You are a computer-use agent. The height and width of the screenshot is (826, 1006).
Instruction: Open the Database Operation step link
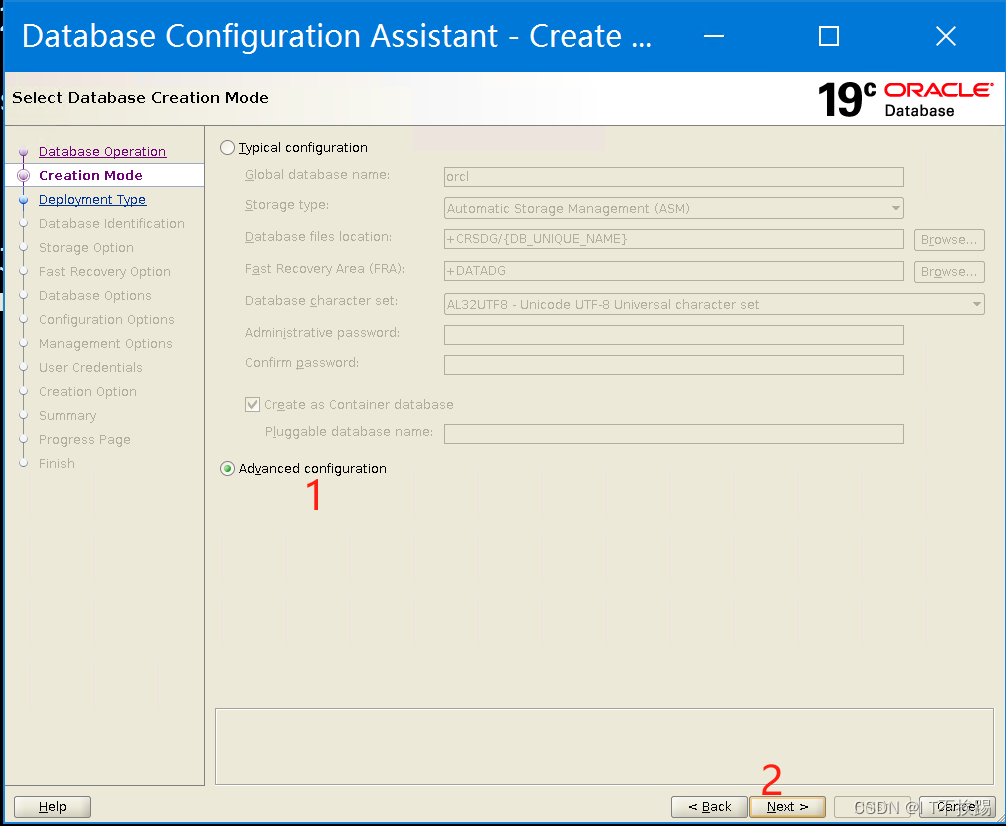pos(103,151)
